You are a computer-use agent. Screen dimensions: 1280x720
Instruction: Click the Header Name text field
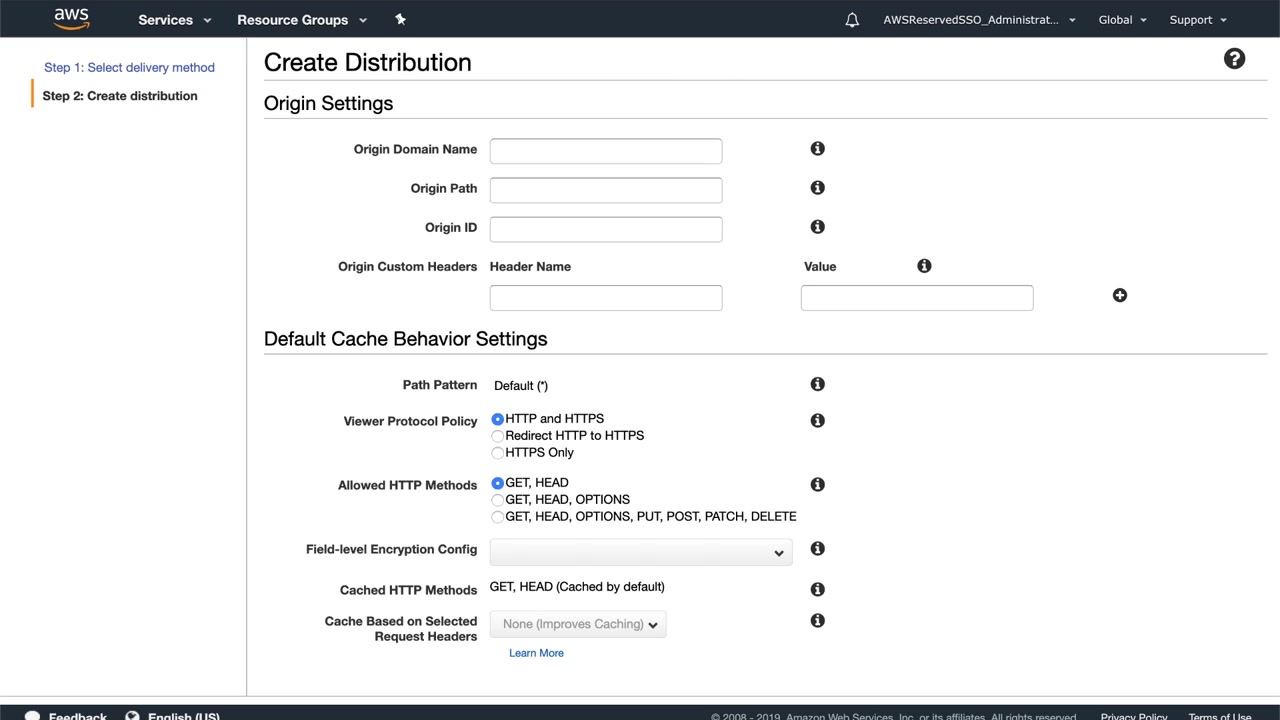605,298
